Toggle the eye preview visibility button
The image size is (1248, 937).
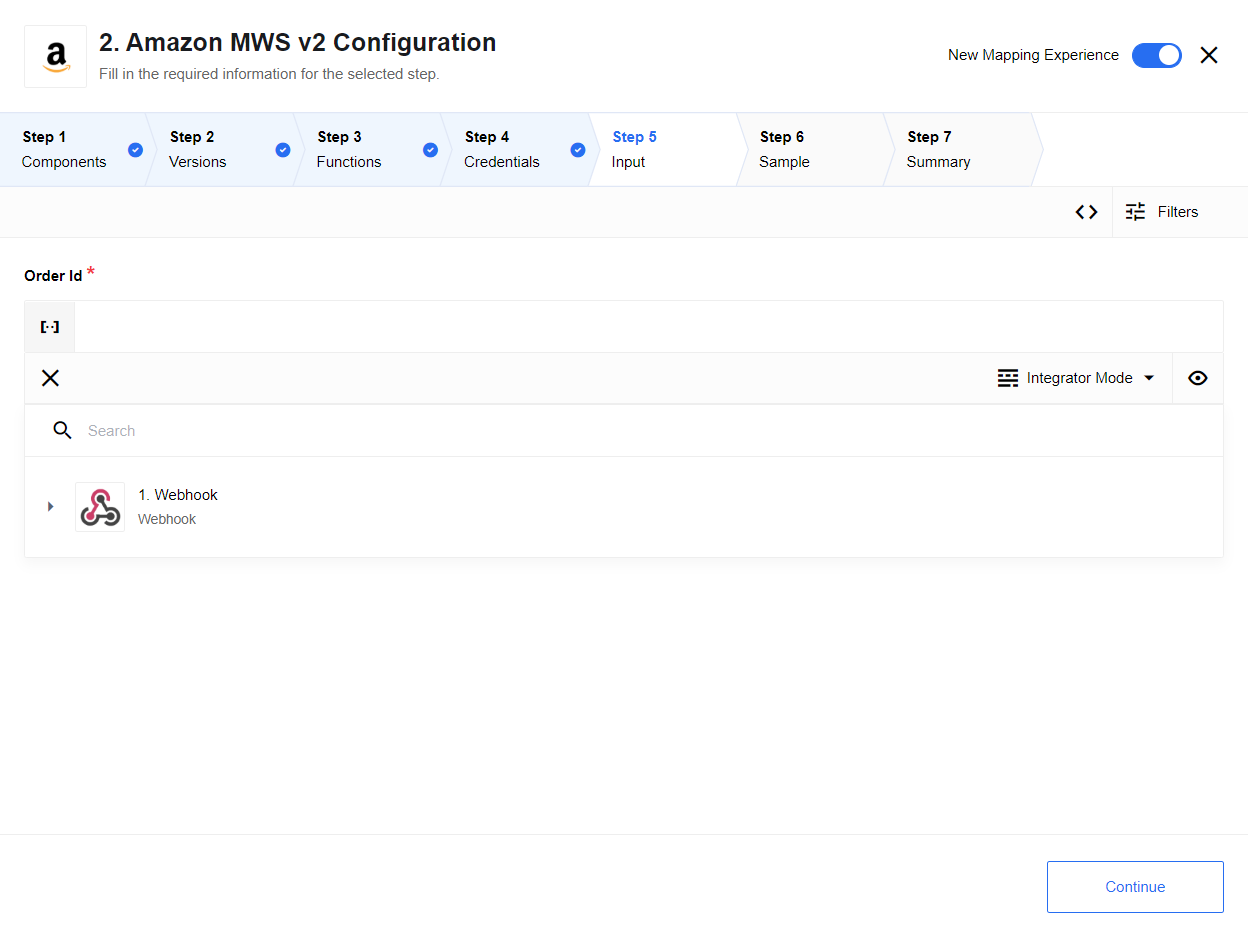[1198, 378]
